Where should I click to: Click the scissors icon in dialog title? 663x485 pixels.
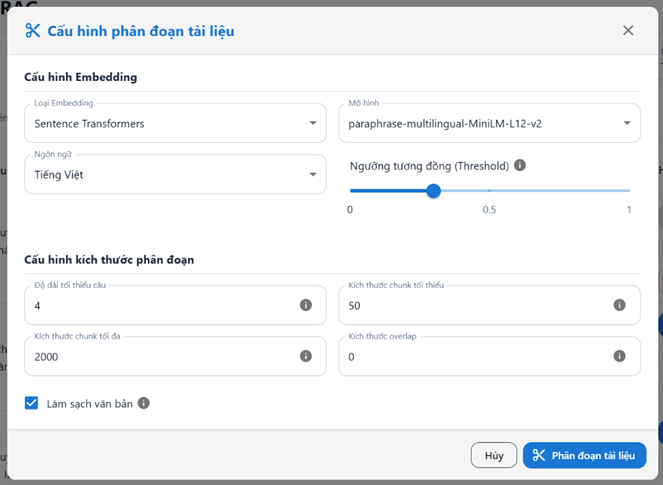tap(32, 31)
